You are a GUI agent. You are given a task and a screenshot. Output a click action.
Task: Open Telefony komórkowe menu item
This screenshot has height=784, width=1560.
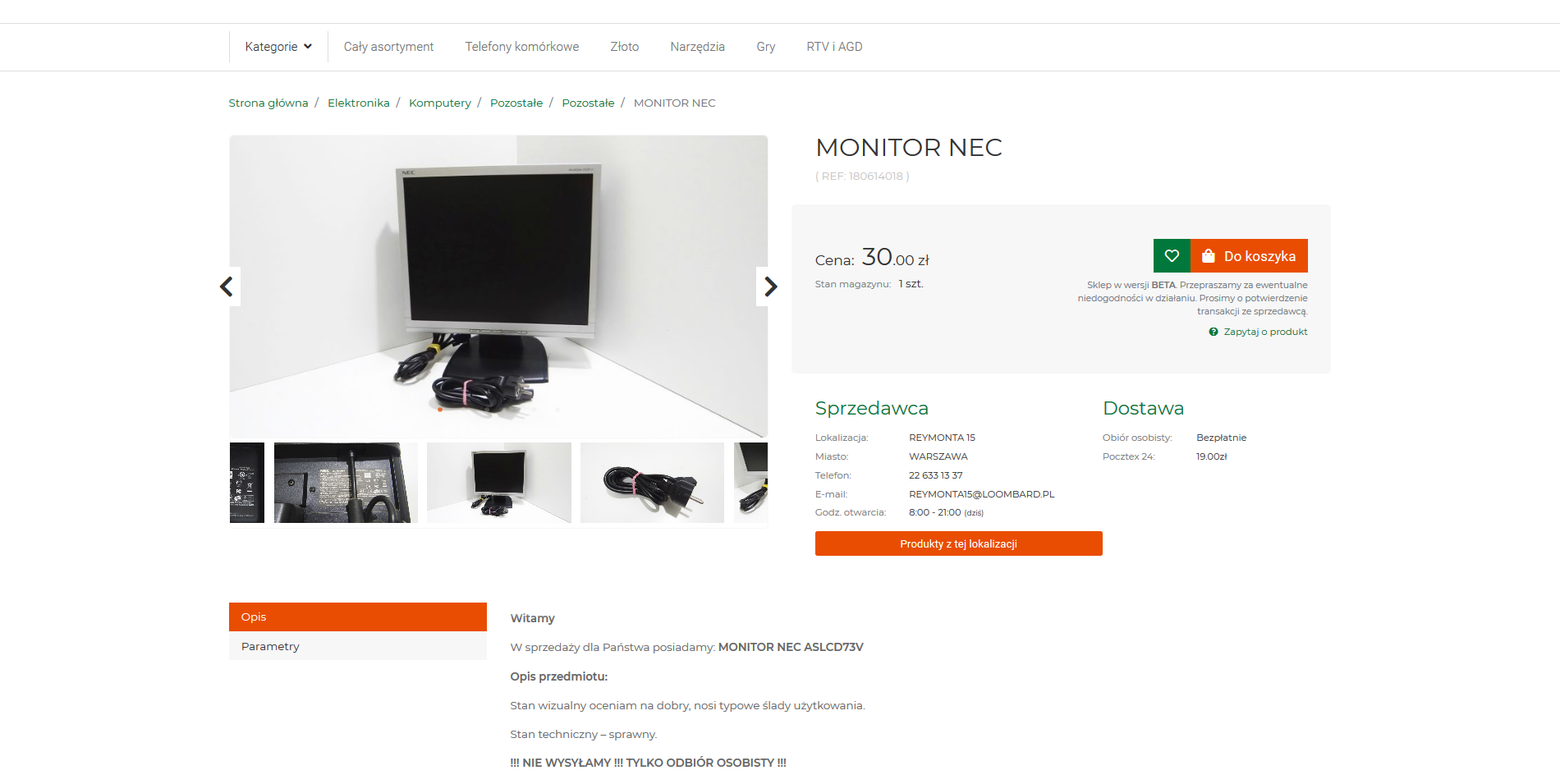522,47
